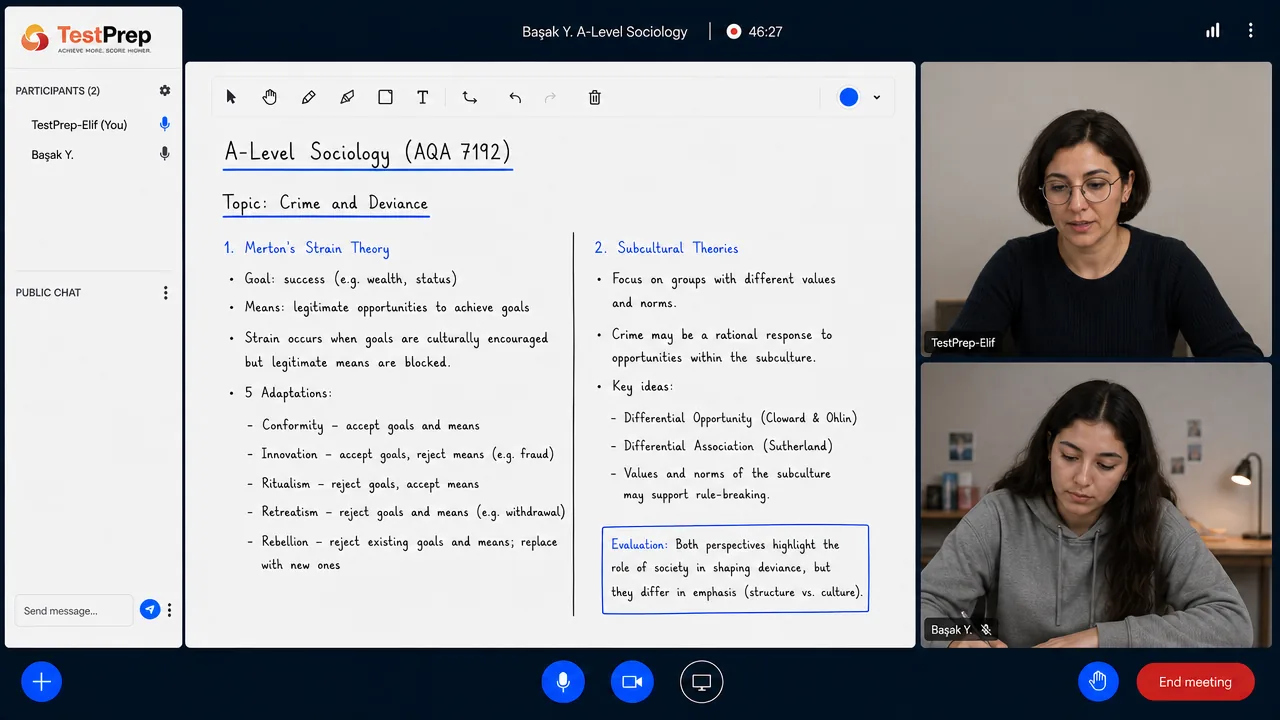Click the Başak Y. video tile
1280x720 pixels.
(1096, 505)
